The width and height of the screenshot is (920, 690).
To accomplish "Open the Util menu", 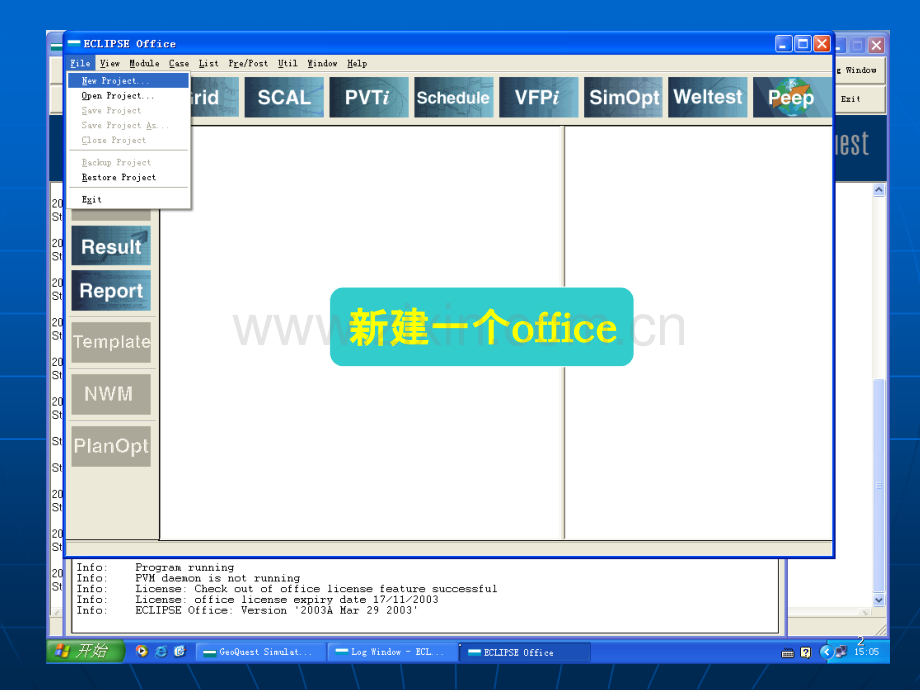I will pos(288,63).
